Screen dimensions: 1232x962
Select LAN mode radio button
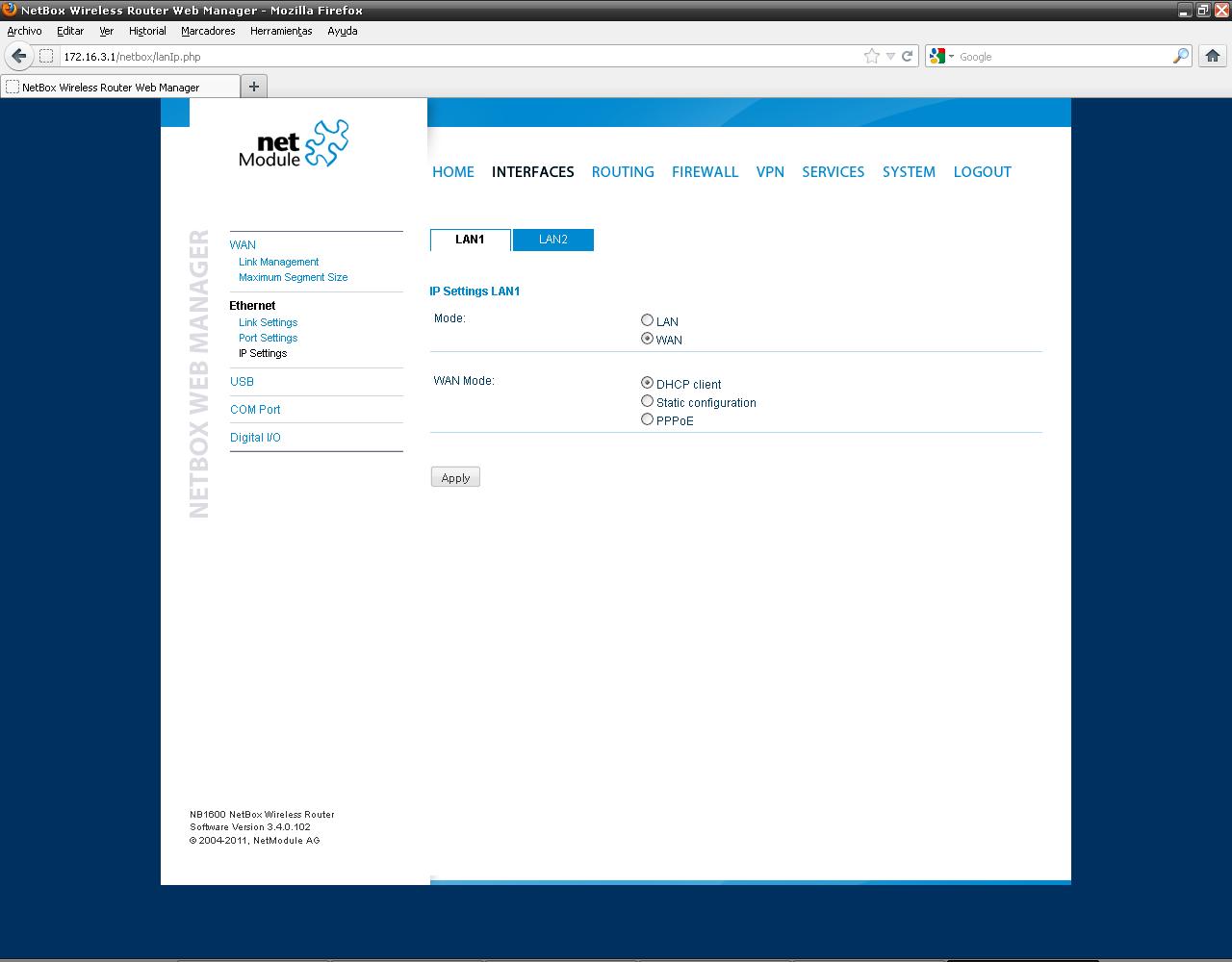647,320
